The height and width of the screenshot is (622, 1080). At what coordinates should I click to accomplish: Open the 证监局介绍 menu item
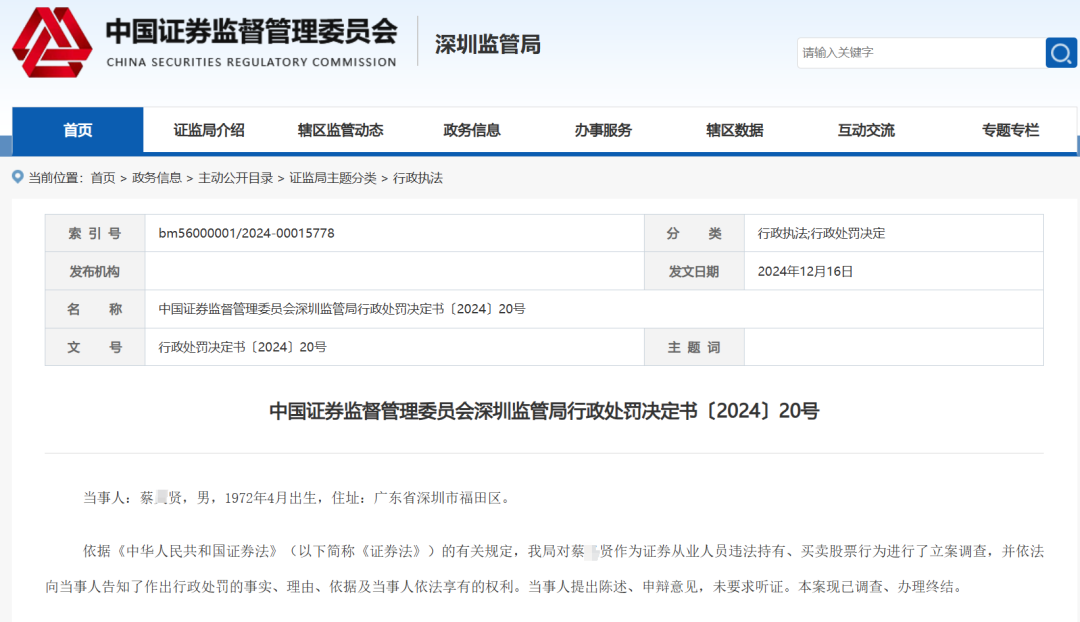coord(209,130)
